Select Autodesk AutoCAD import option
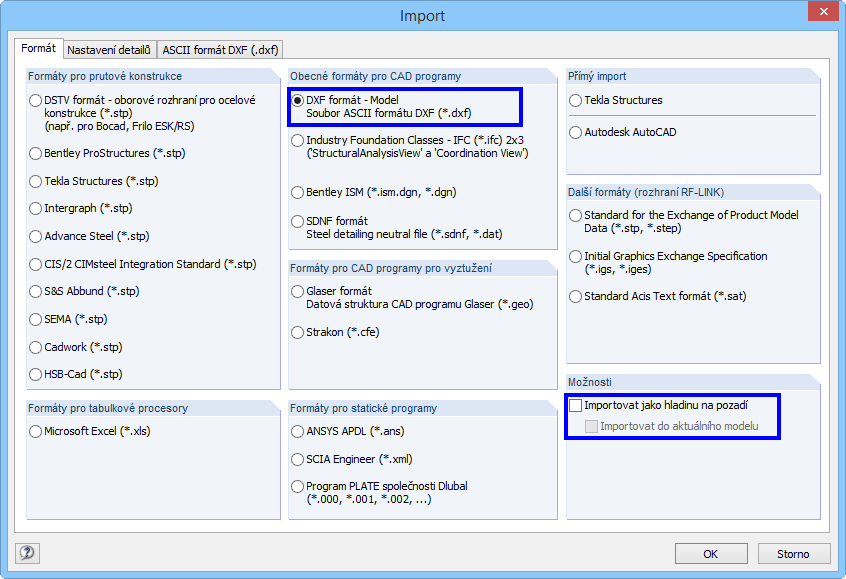This screenshot has width=846, height=579. point(576,132)
